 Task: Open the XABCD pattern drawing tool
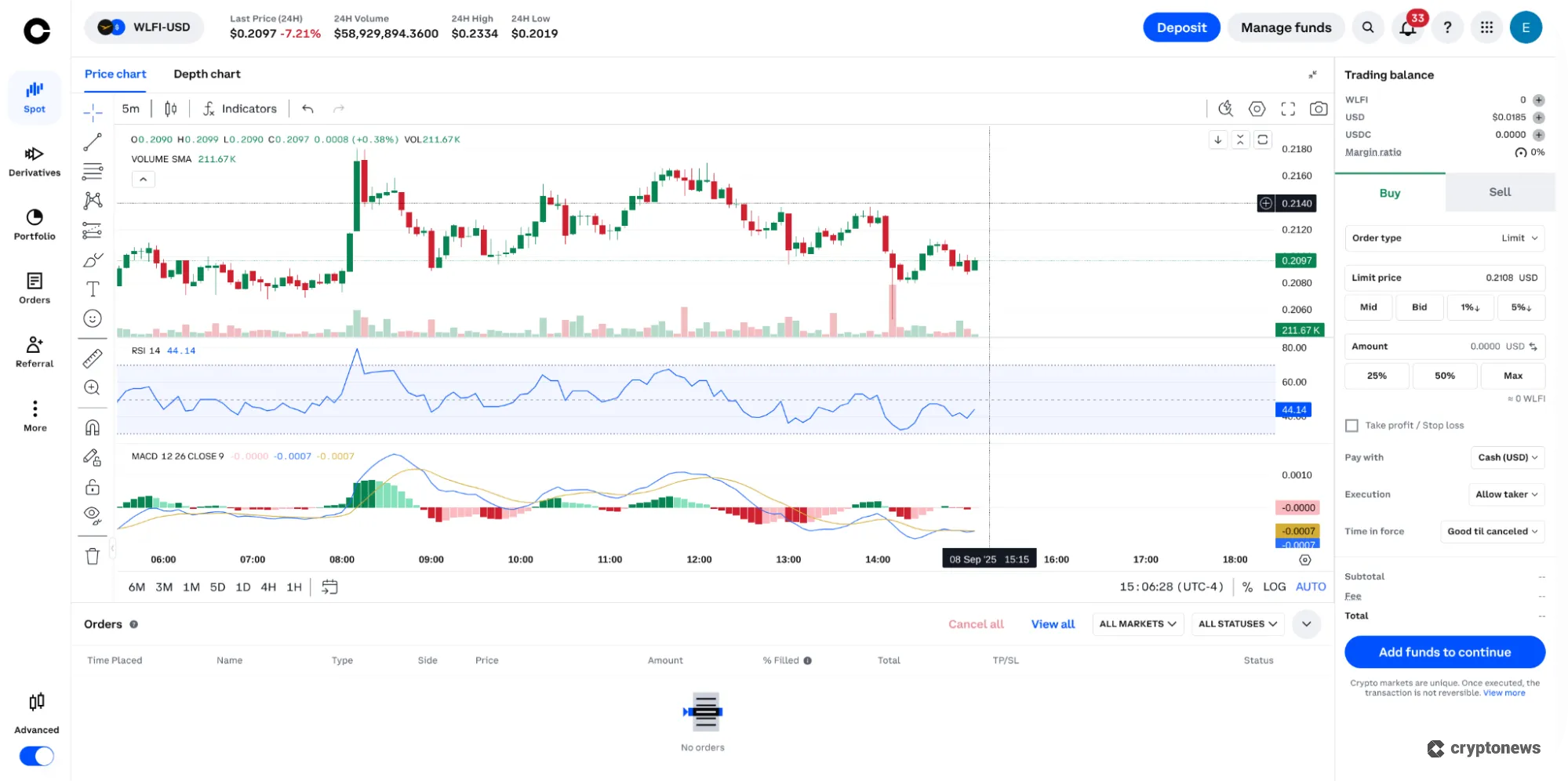point(93,200)
